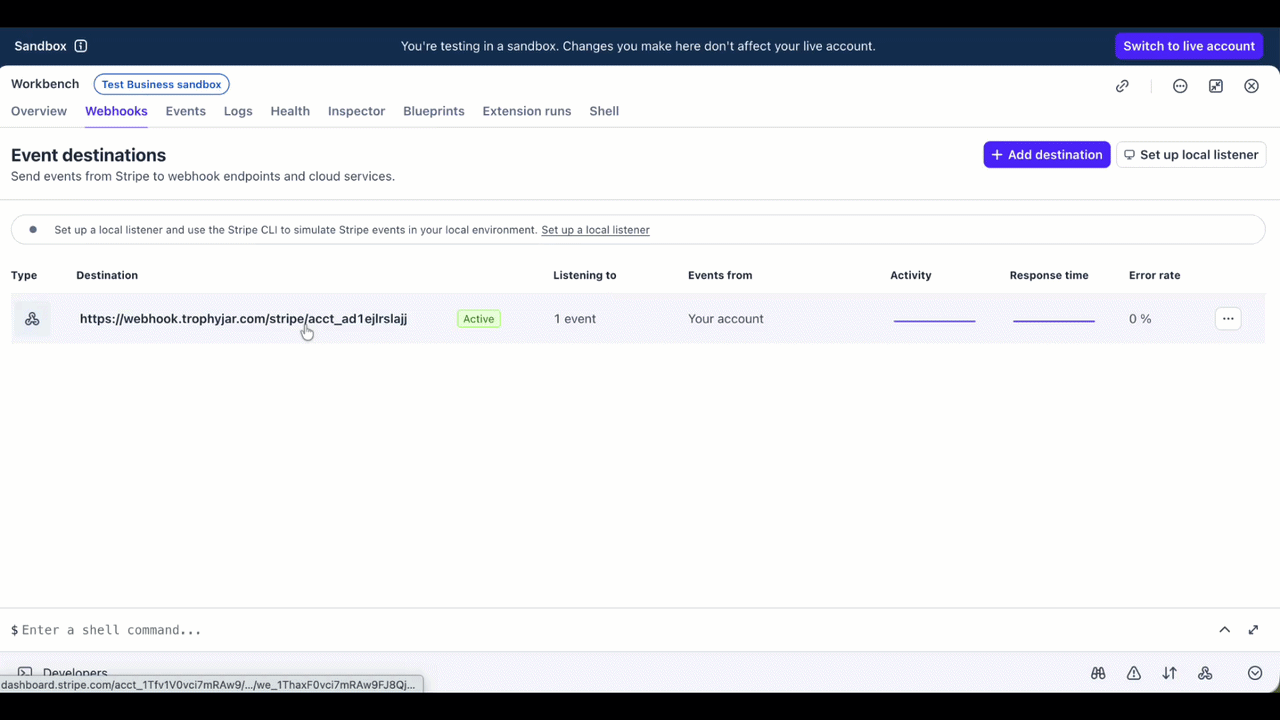
Task: Click the Sandbox info icon
Action: pos(81,46)
